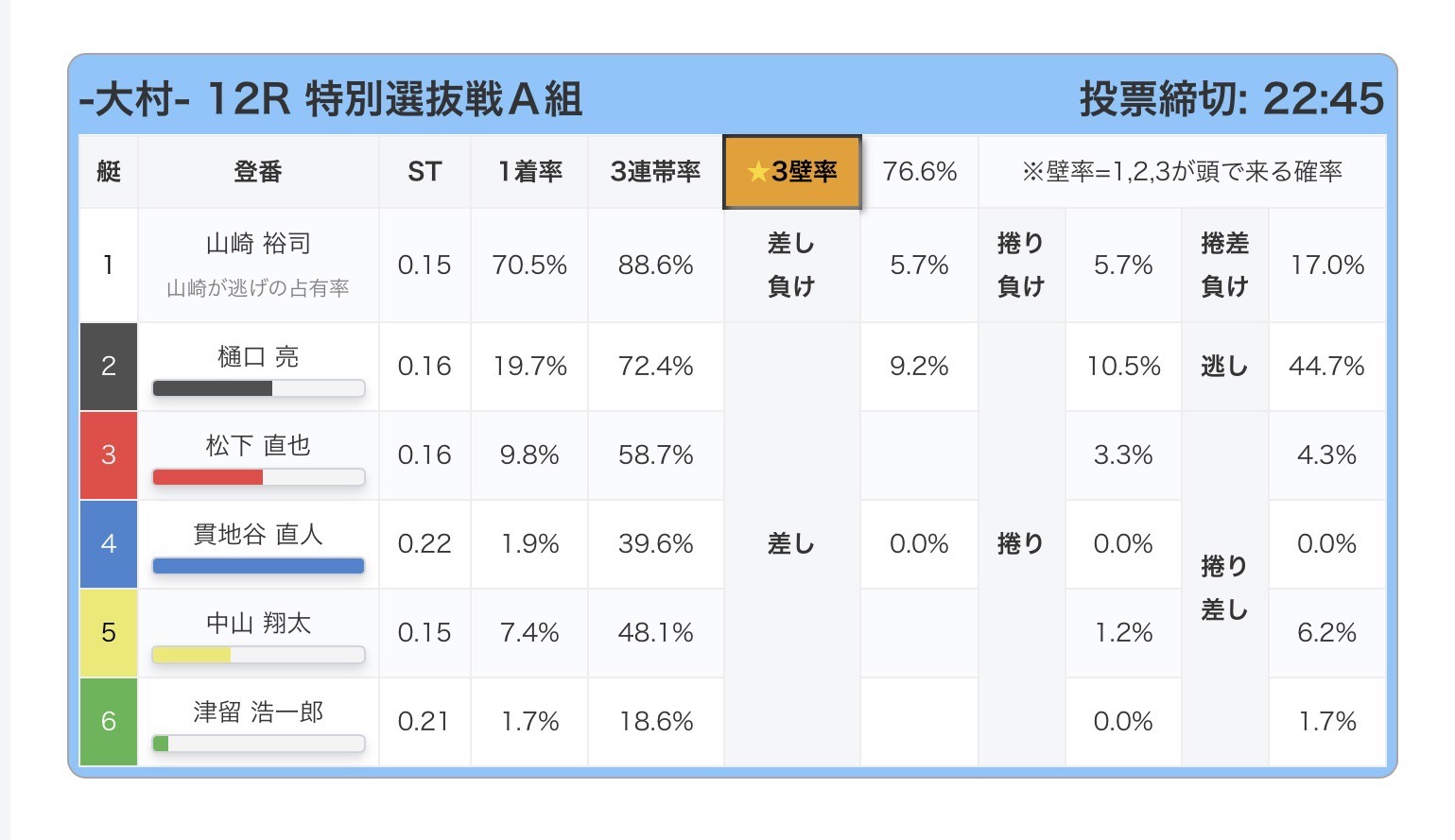Click 中山 翔太 yellow progress bar
The width and height of the screenshot is (1455, 840).
tap(258, 655)
